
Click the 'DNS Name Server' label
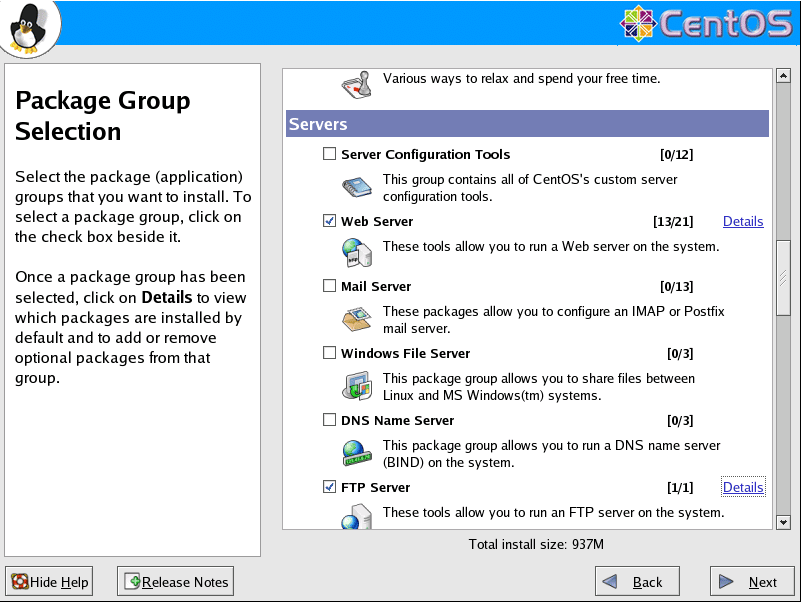point(397,420)
